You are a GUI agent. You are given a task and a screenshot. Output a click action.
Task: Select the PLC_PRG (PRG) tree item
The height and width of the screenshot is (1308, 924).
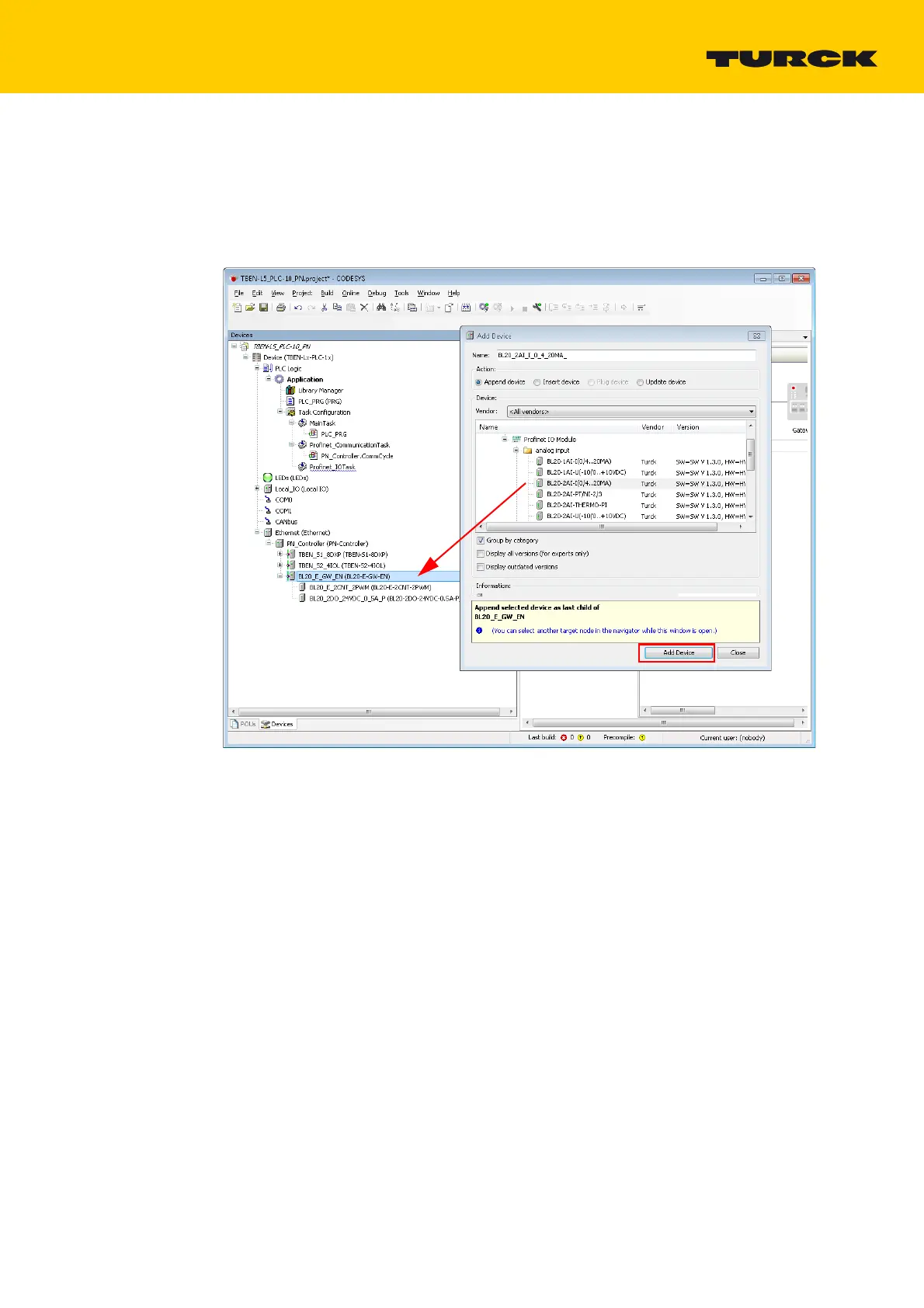click(320, 402)
